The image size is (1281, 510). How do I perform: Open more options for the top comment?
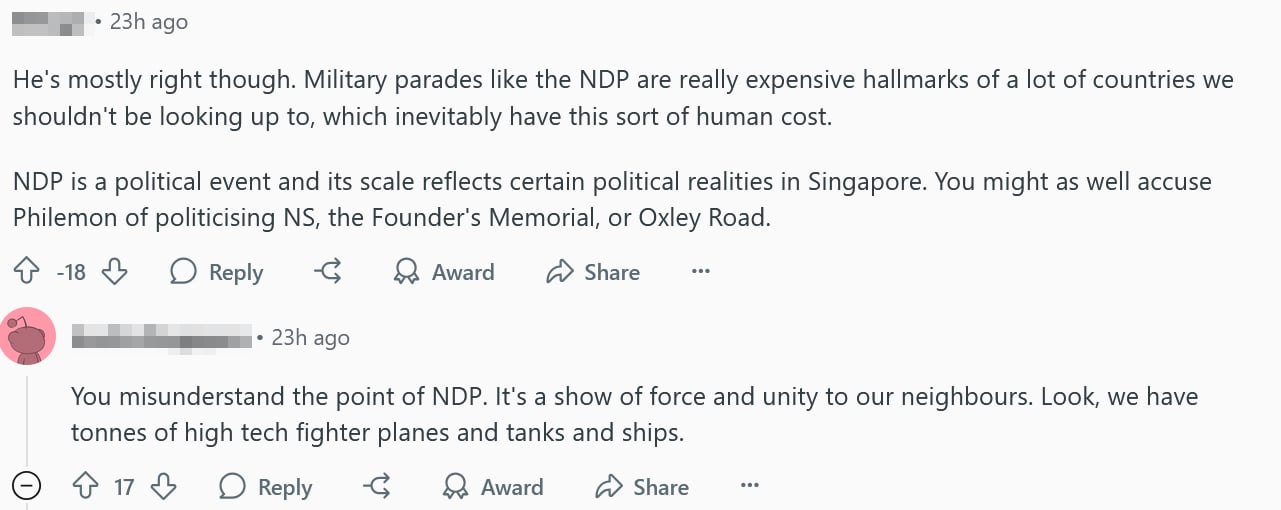pyautogui.click(x=700, y=272)
